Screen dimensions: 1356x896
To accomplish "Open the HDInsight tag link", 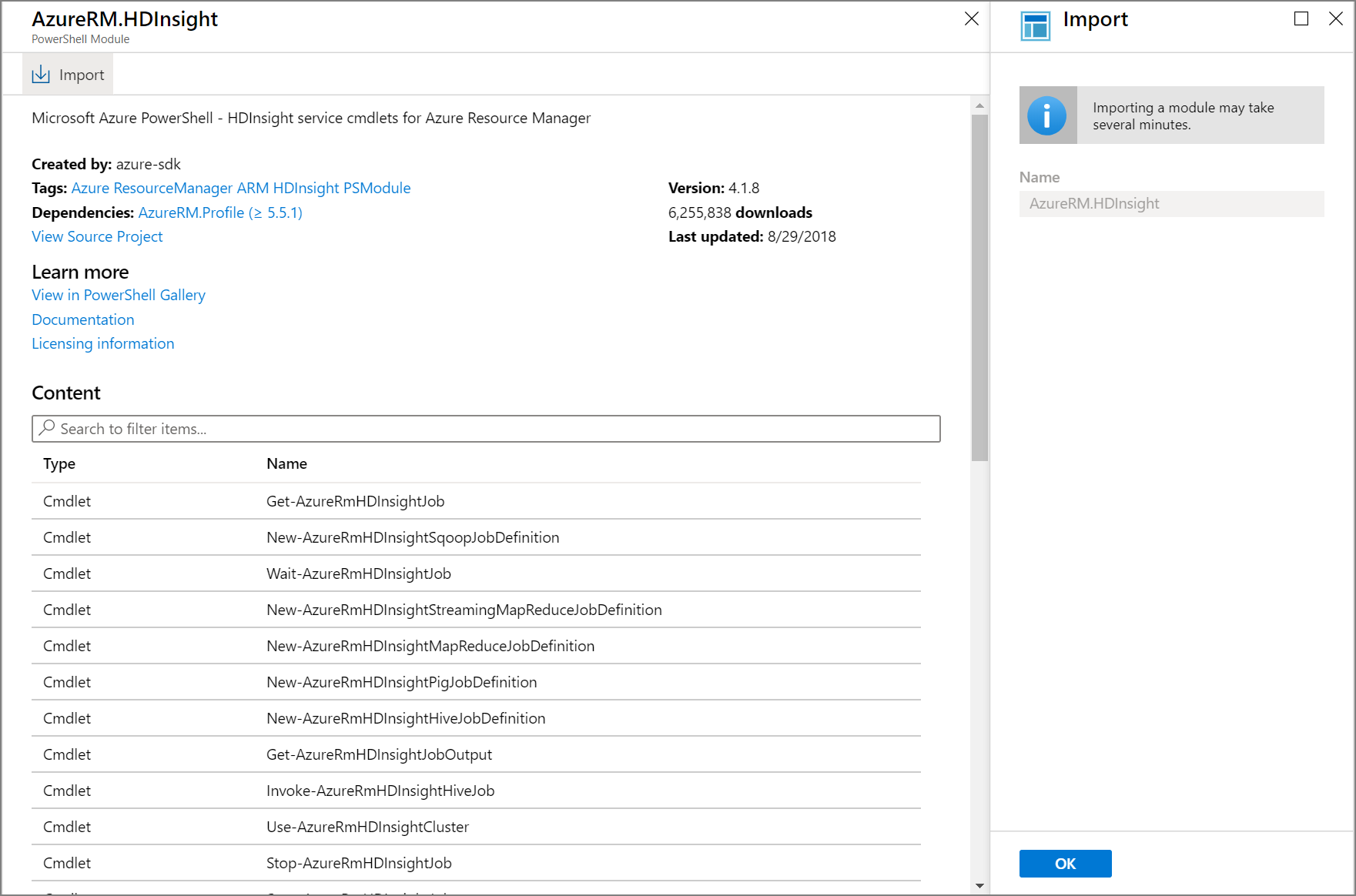I will [305, 188].
